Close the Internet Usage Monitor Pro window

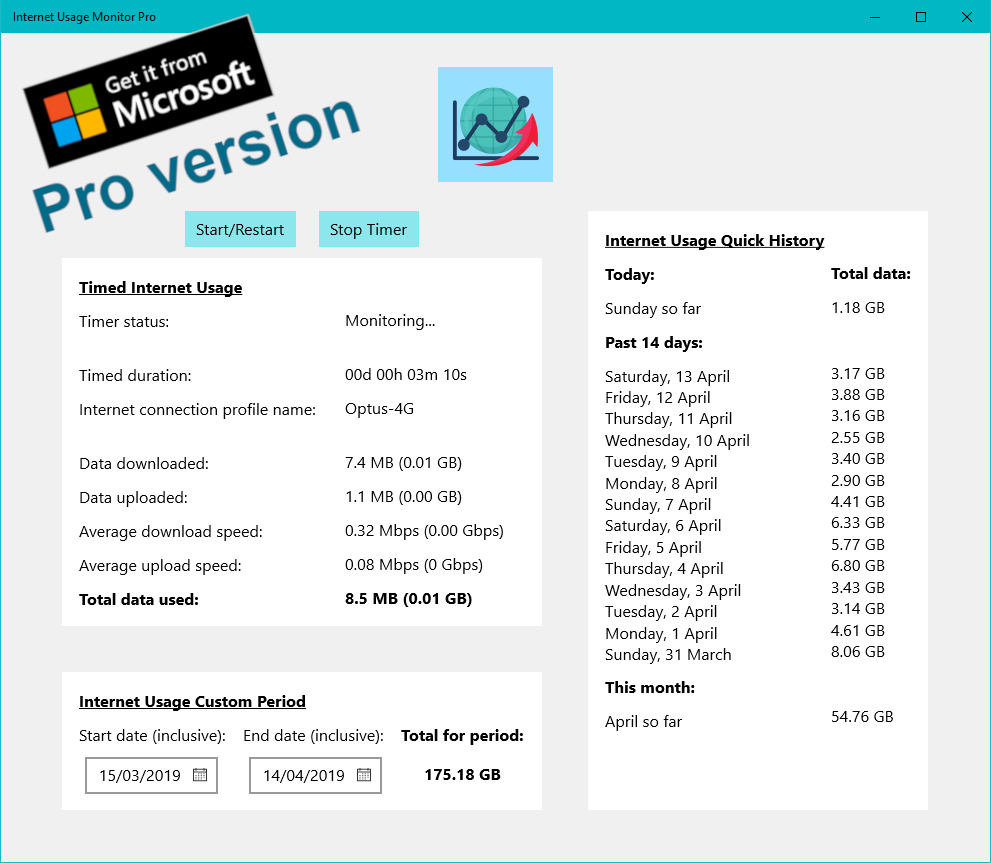click(x=967, y=17)
